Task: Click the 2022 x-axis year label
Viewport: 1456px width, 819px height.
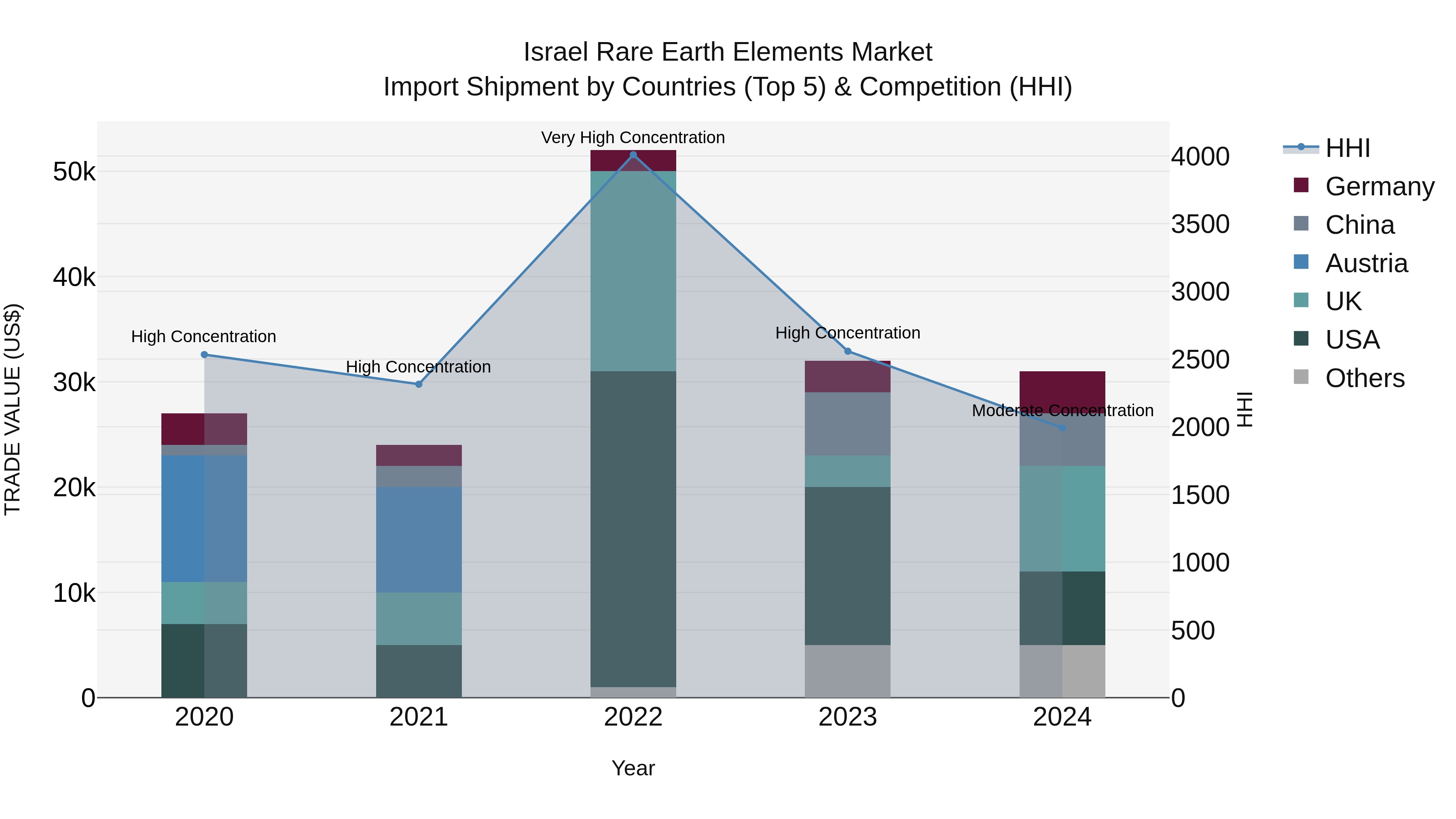Action: pyautogui.click(x=633, y=717)
